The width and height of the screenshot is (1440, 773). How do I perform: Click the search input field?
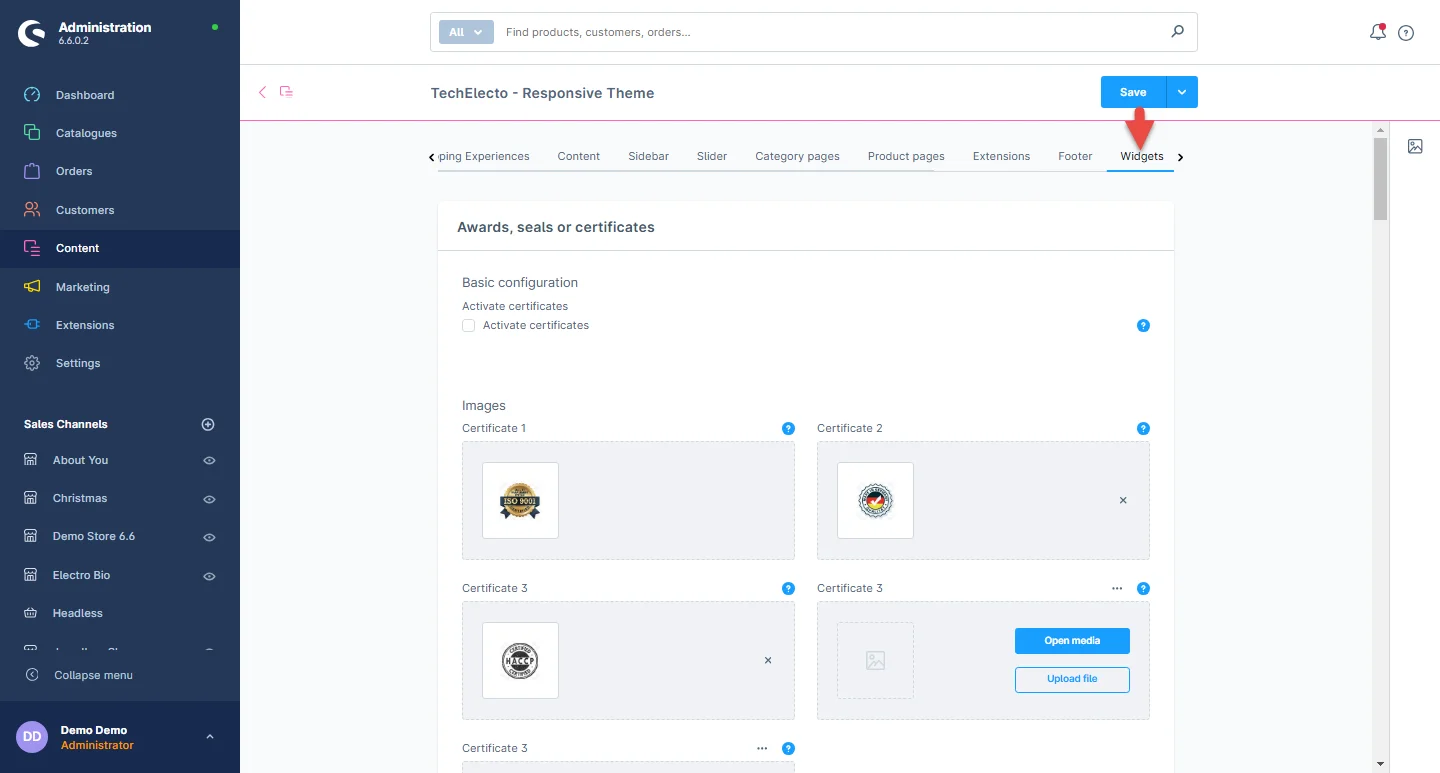click(x=830, y=32)
